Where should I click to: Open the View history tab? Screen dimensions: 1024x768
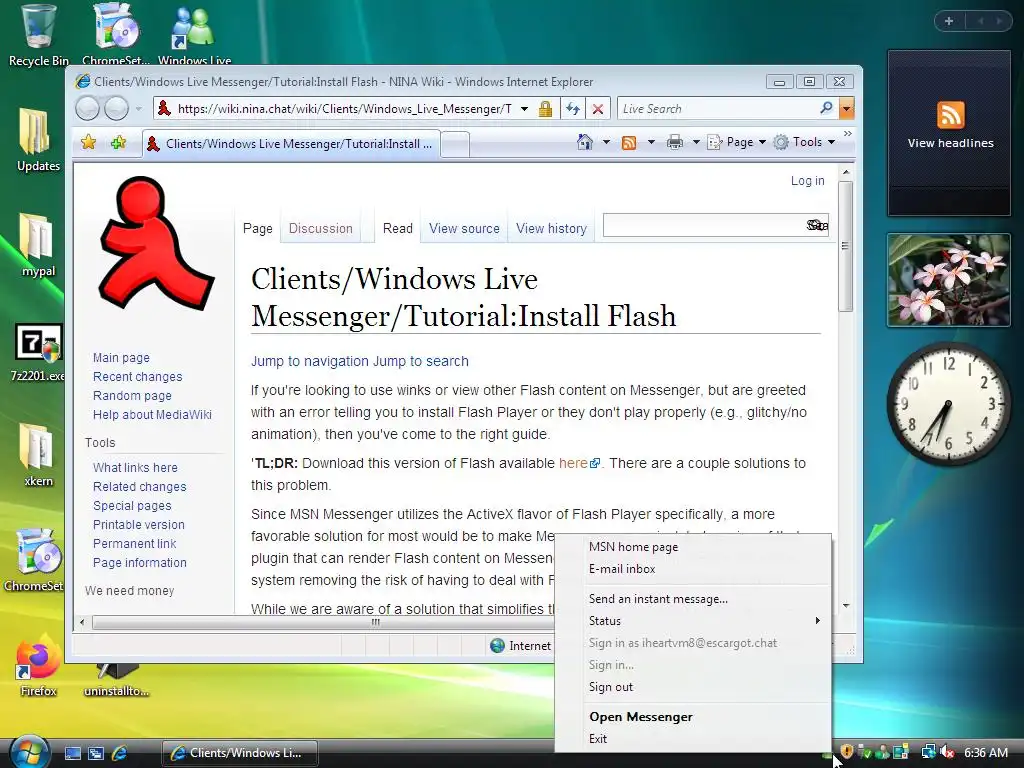tap(551, 229)
